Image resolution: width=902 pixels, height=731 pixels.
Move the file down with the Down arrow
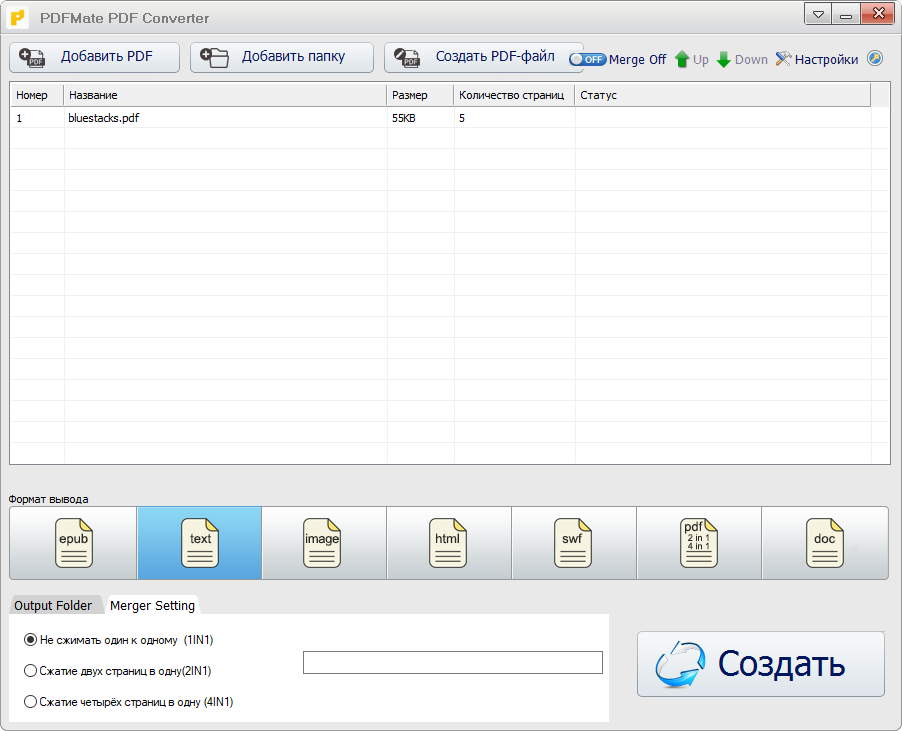742,59
